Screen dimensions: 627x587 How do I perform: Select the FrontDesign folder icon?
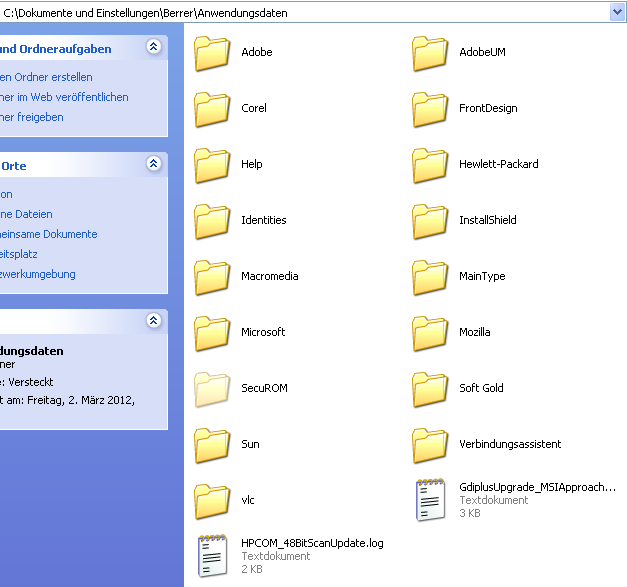coord(430,110)
